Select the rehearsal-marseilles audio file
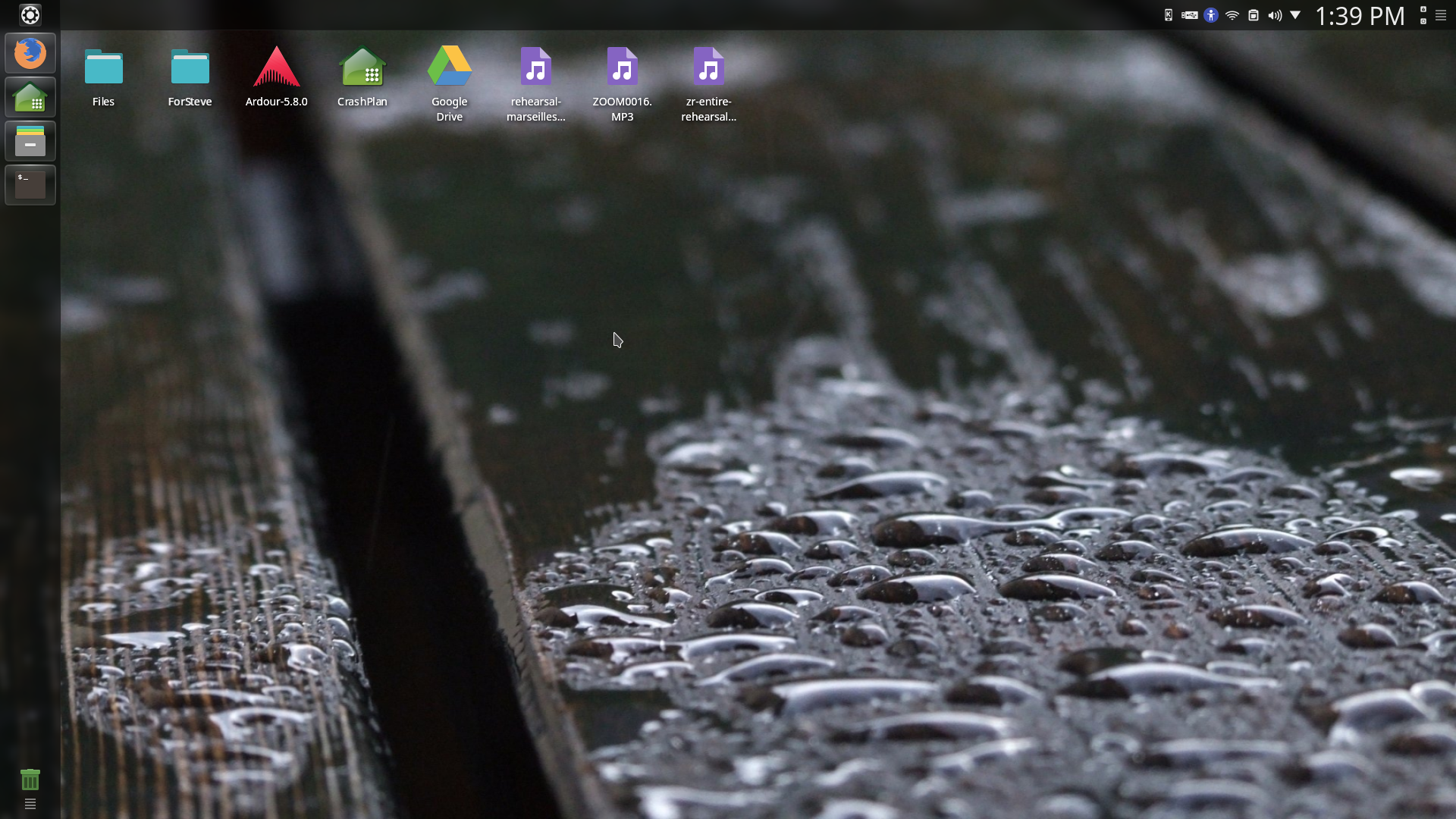Screen dimensions: 1456x819 [536, 84]
